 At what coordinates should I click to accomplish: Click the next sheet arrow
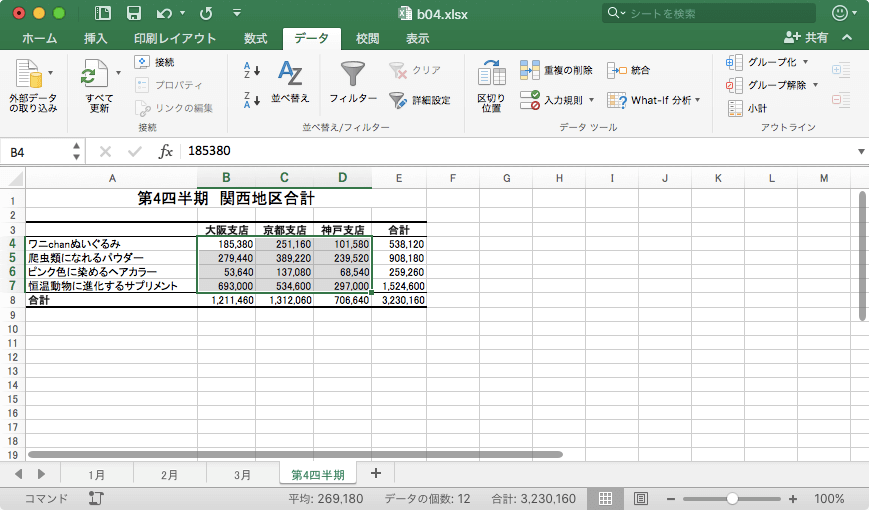[x=41, y=474]
